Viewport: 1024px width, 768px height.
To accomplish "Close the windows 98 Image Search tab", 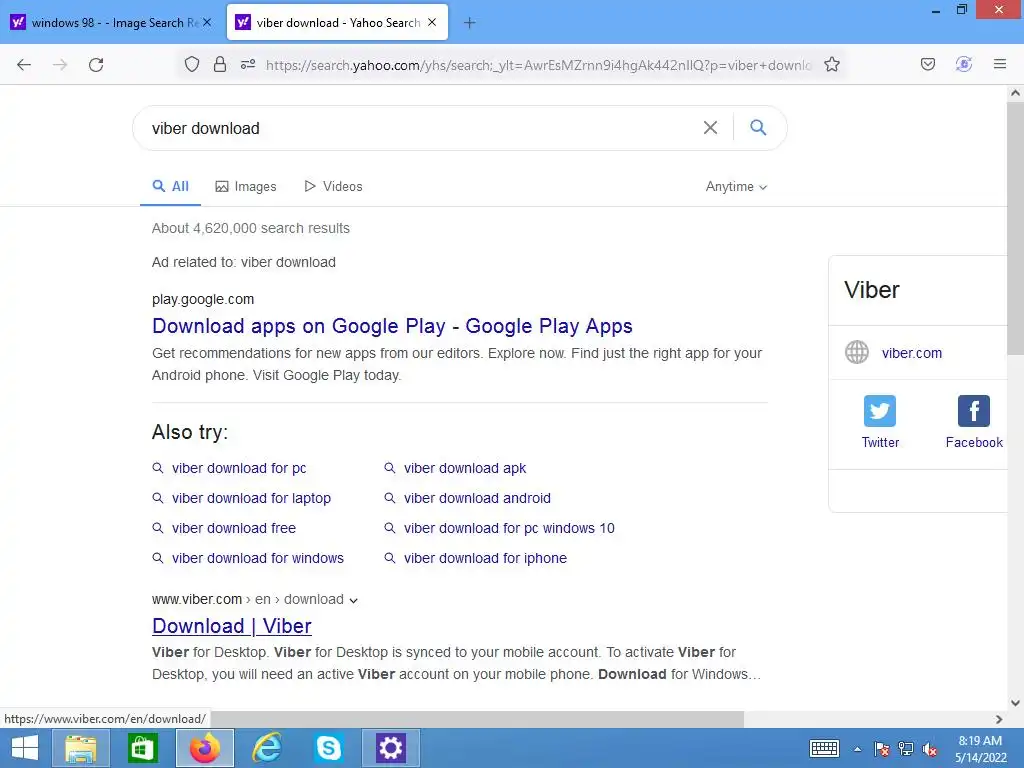I will [207, 22].
